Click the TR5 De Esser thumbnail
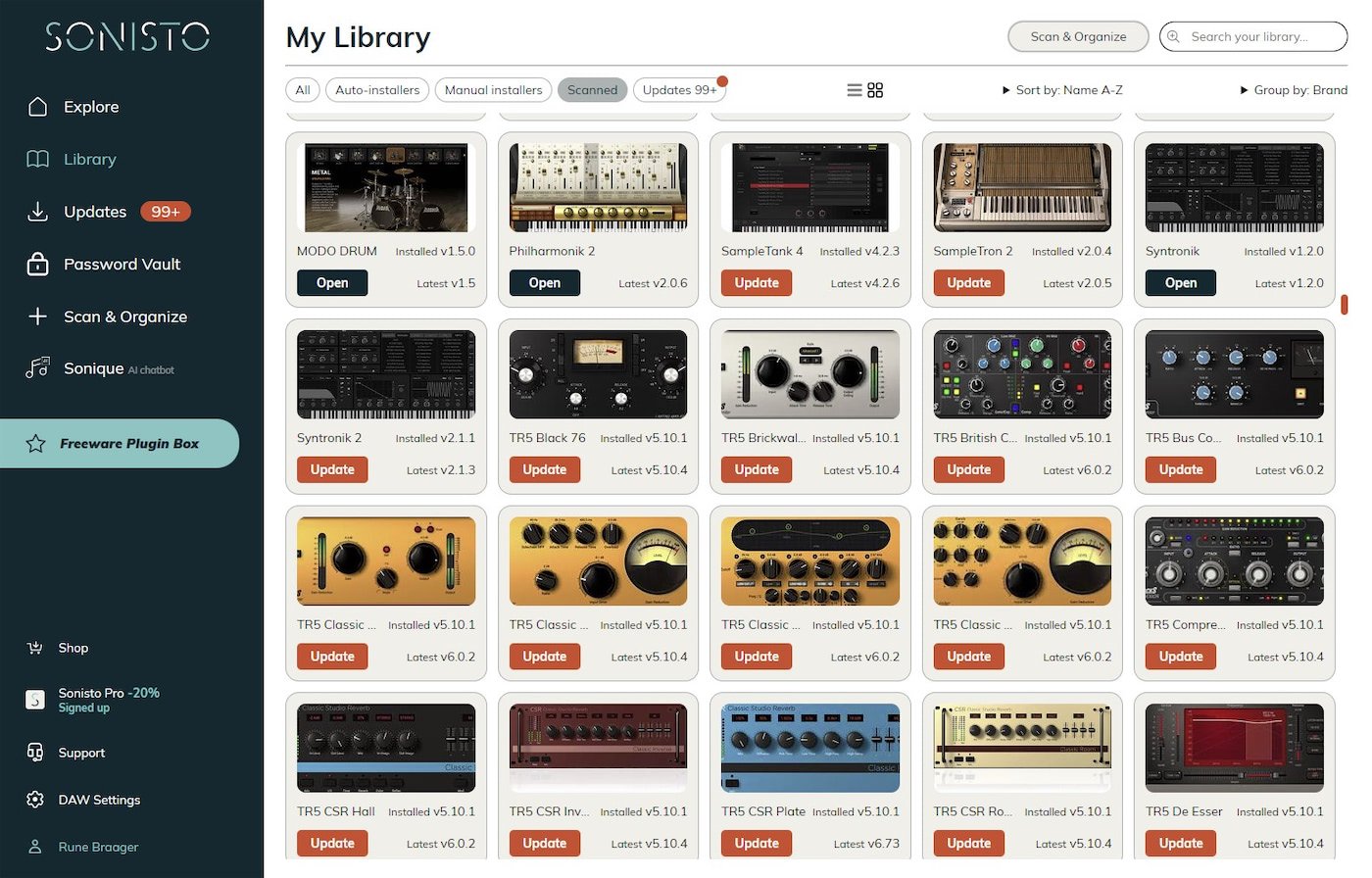This screenshot has width=1372, height=878. click(1235, 748)
